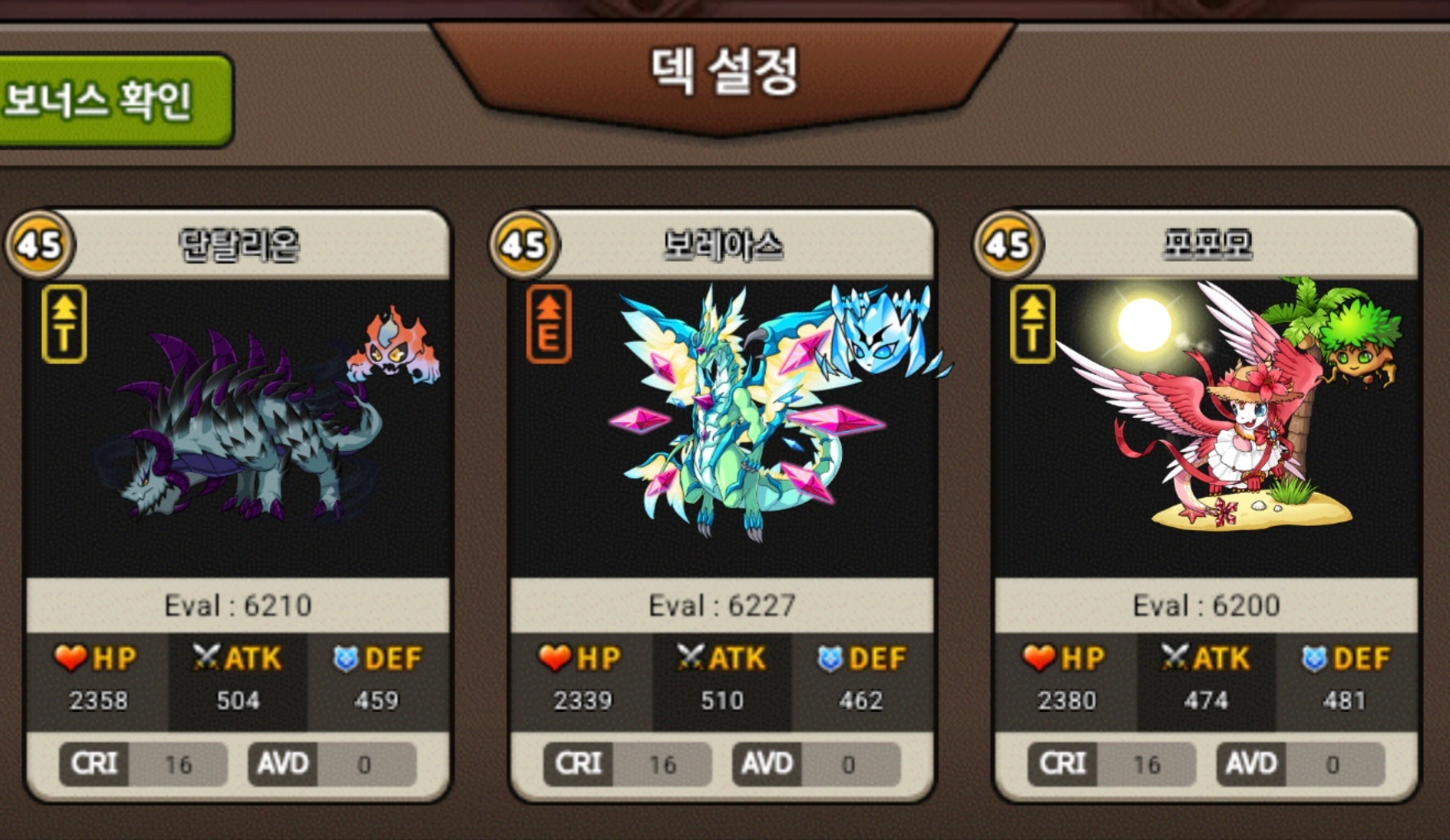1450x840 pixels.
Task: Click the HP heart icon on 단탈리온 card
Action: pos(71,658)
